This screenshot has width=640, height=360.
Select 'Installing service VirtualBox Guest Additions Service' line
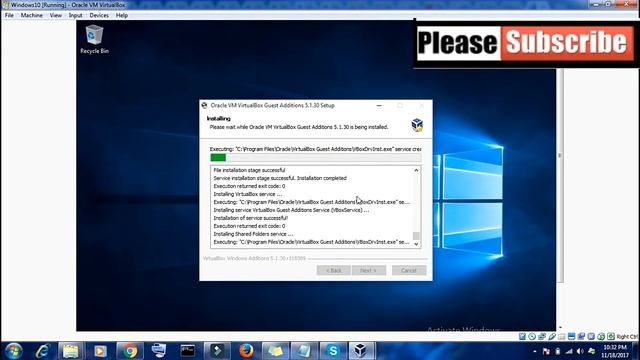[291, 210]
